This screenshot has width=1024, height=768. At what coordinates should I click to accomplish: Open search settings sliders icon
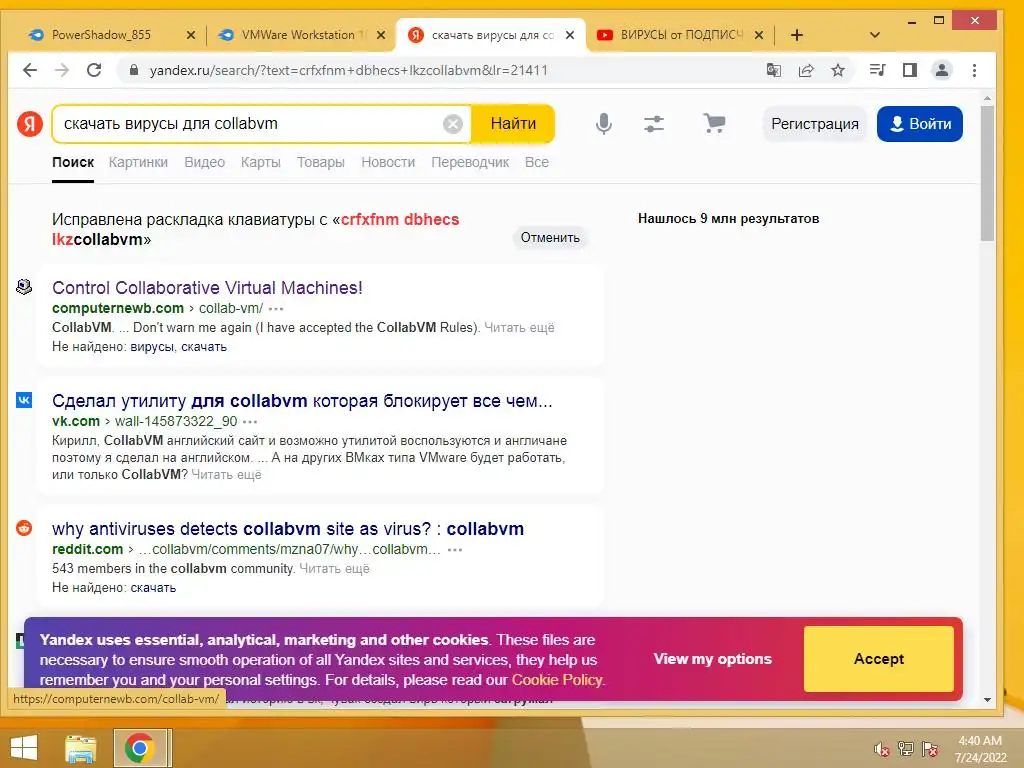pyautogui.click(x=654, y=123)
